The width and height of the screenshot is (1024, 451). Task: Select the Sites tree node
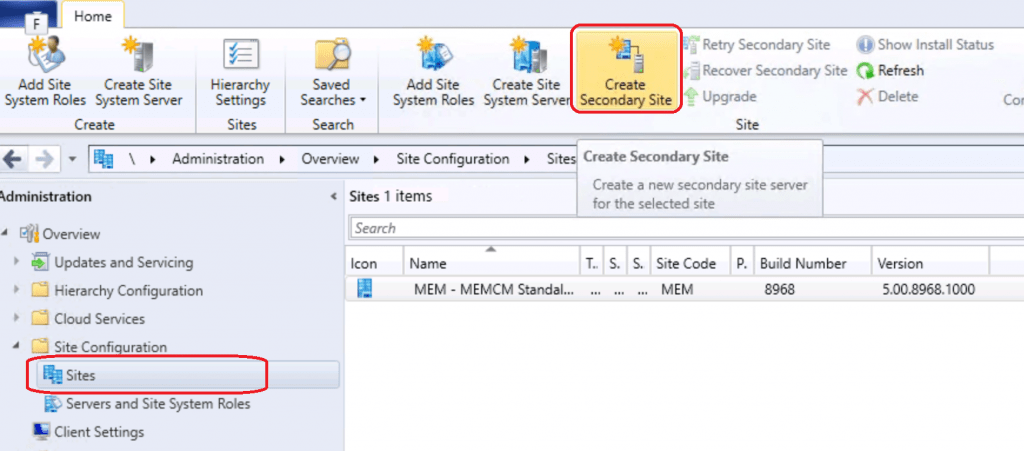click(x=80, y=375)
